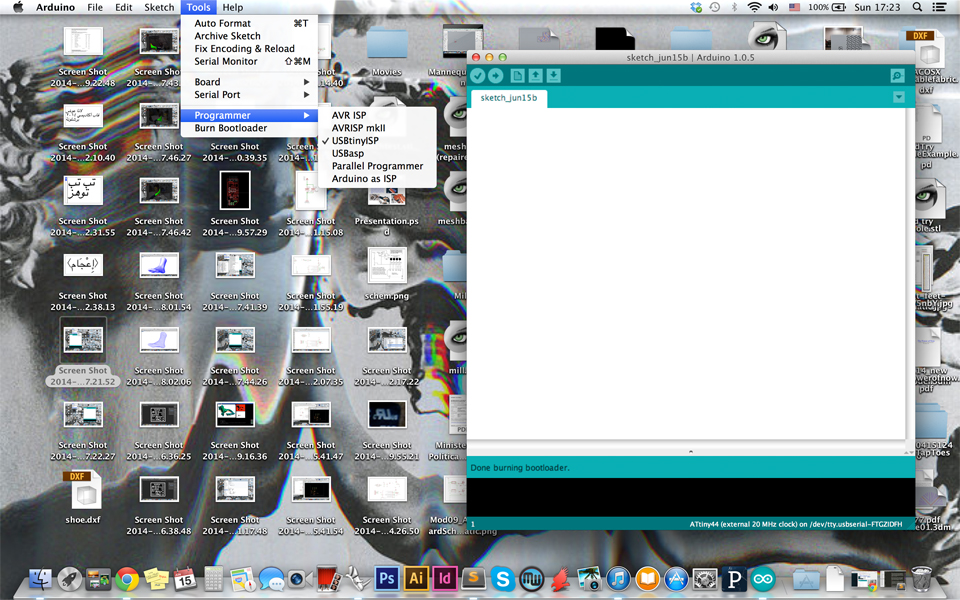Click the highlighted Programmer menu entry

point(249,115)
